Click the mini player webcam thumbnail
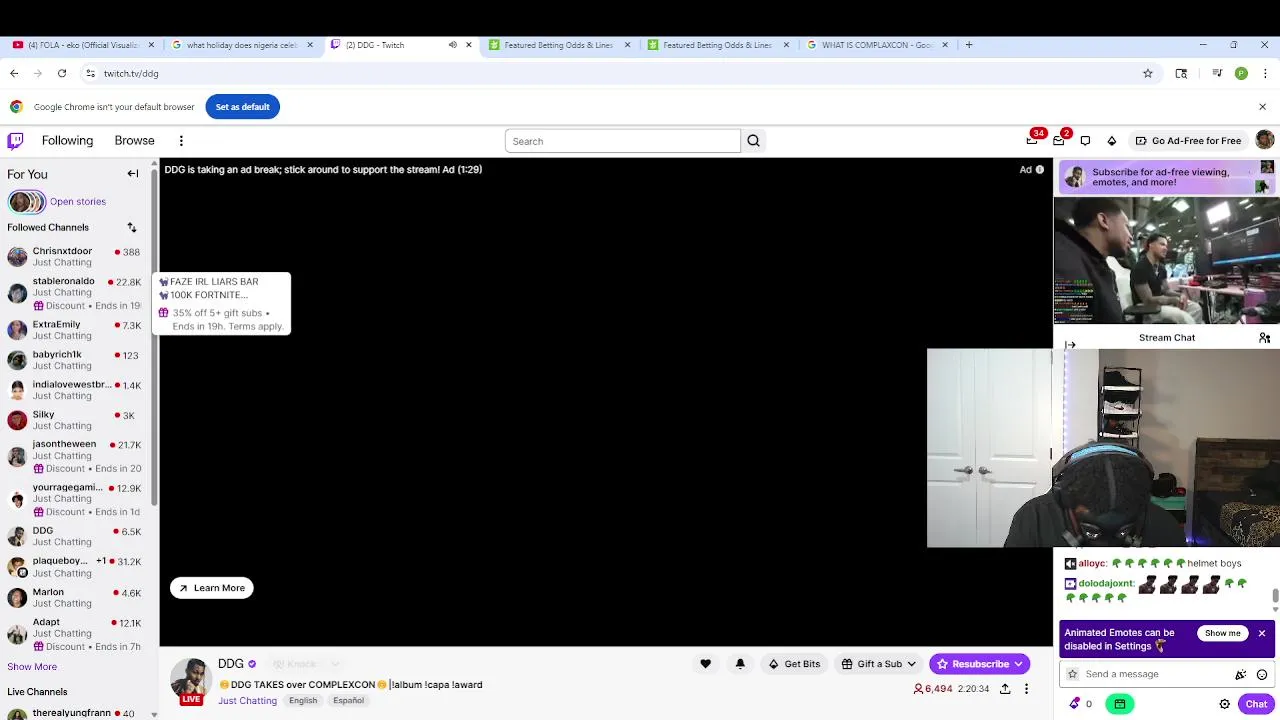1280x720 pixels. coord(1166,261)
